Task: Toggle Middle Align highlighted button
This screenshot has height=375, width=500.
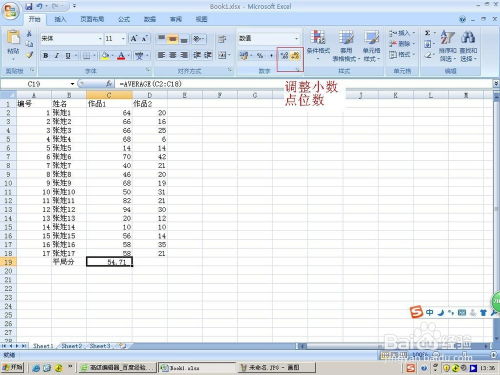Action: [x=172, y=39]
